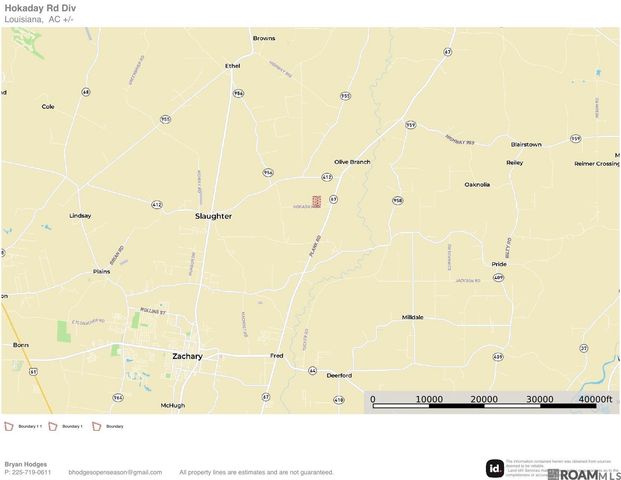Click the Plank Rd road label
The height and width of the screenshot is (480, 621).
click(315, 246)
